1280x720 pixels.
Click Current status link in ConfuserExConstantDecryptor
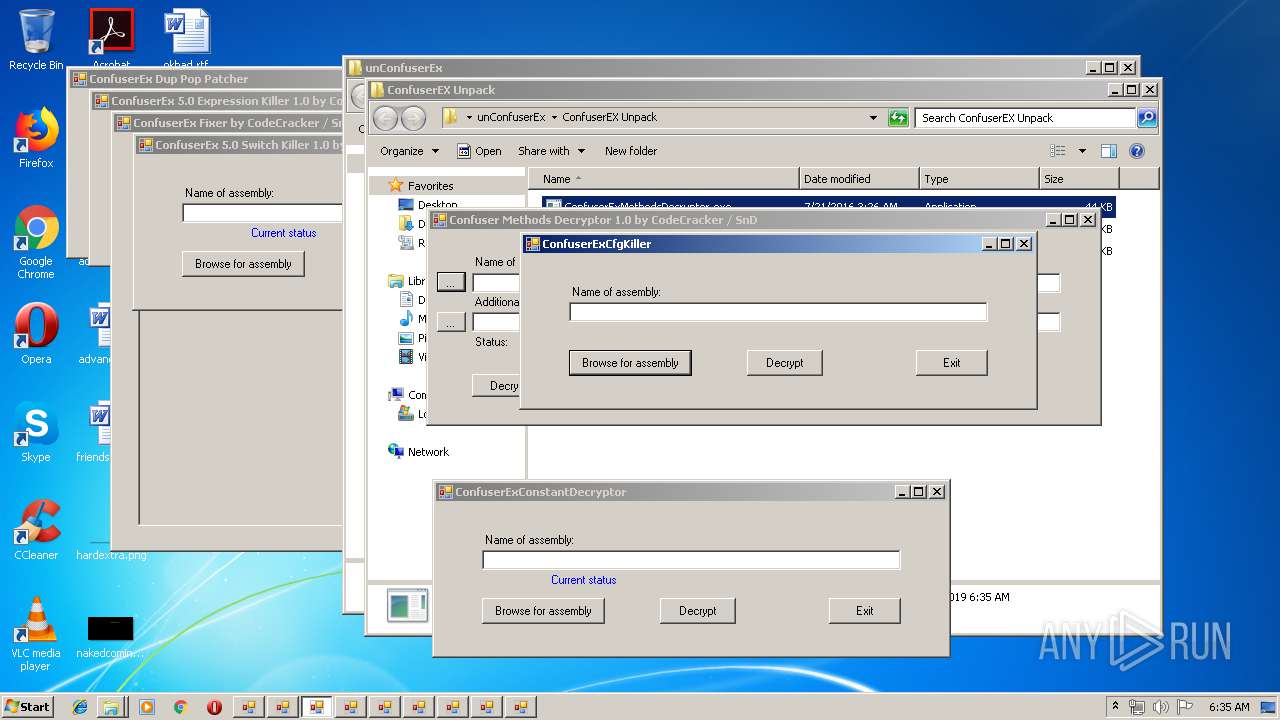coord(584,580)
